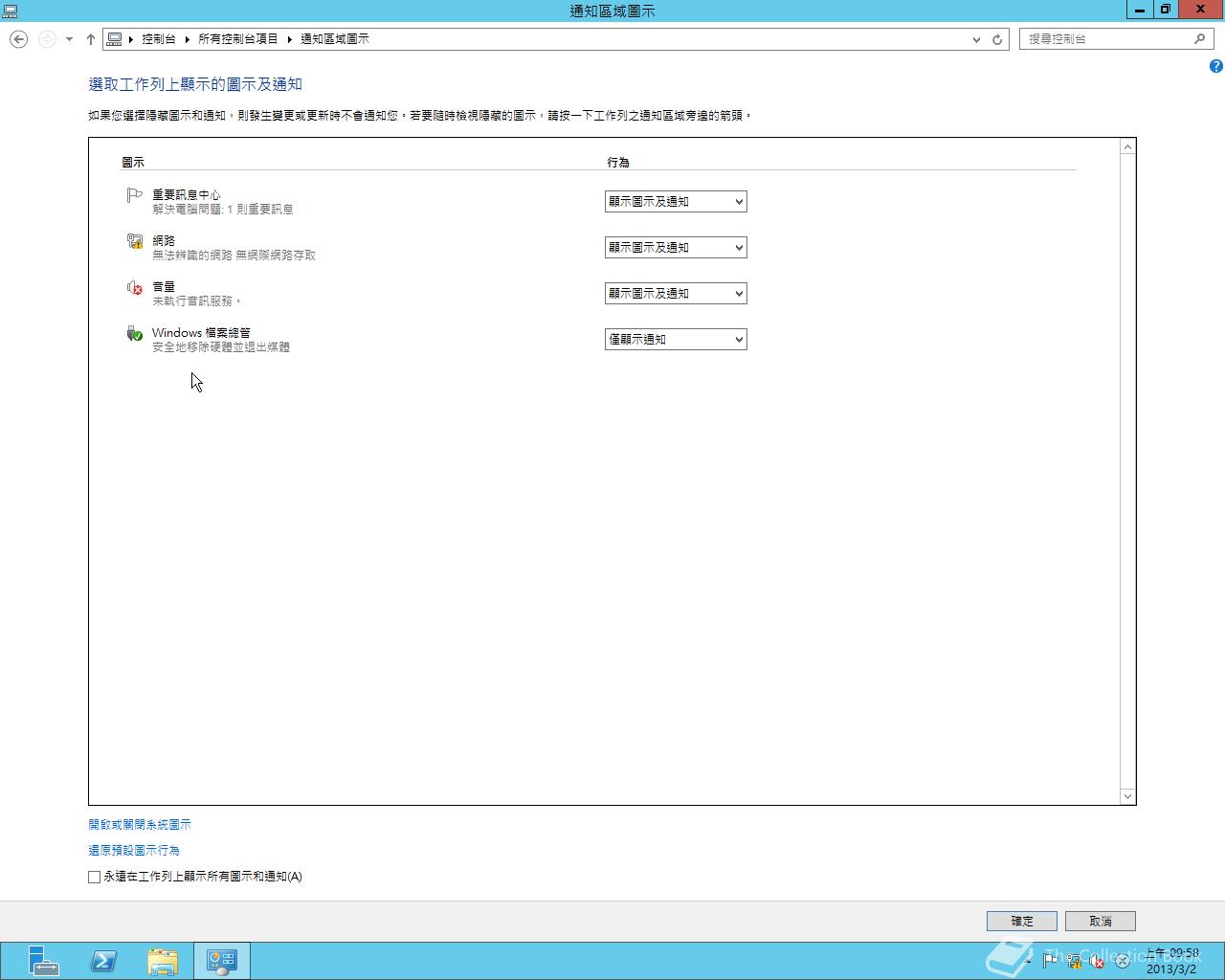Open help with the blue question icon
Viewport: 1225px width, 980px height.
1215,66
